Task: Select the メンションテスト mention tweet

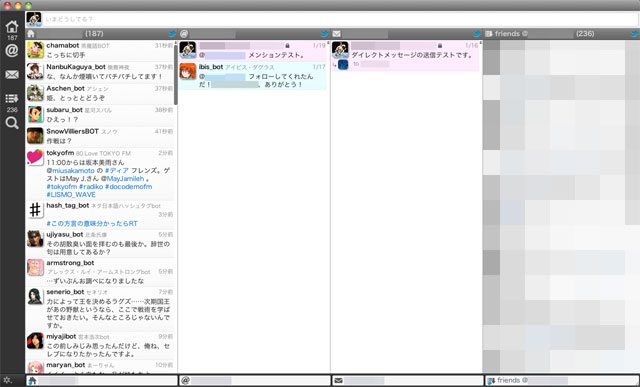Action: click(x=253, y=51)
